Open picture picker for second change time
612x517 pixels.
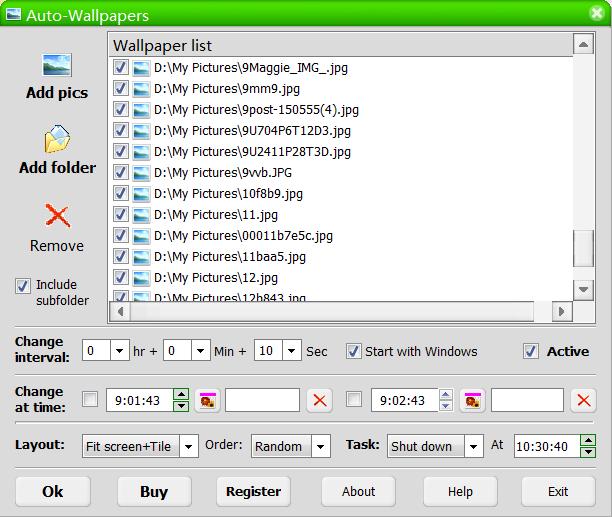[x=472, y=400]
